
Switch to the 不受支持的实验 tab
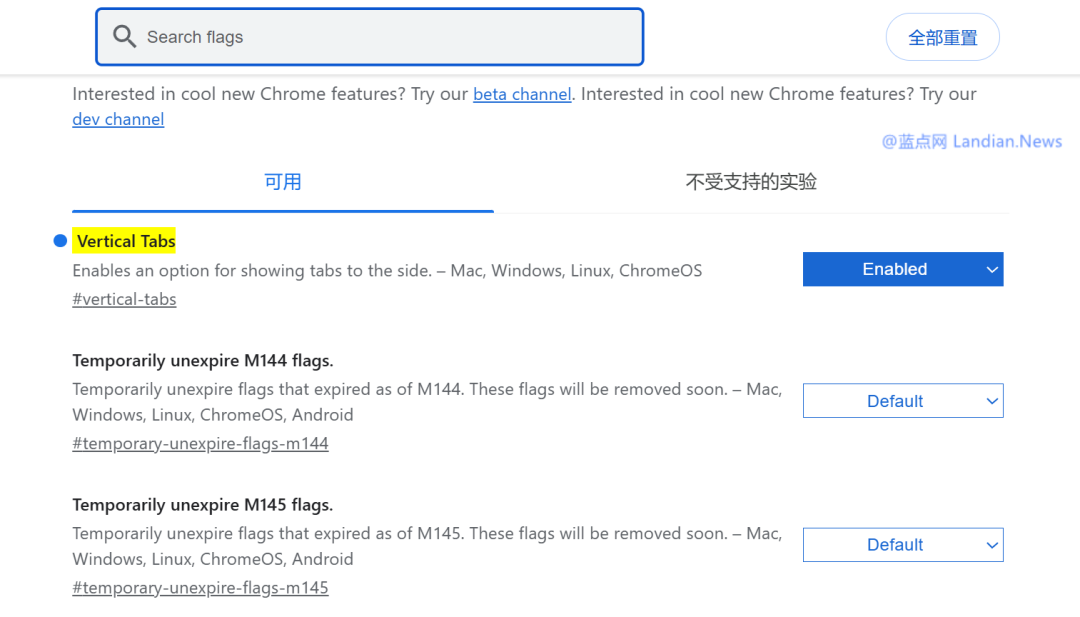click(x=751, y=181)
